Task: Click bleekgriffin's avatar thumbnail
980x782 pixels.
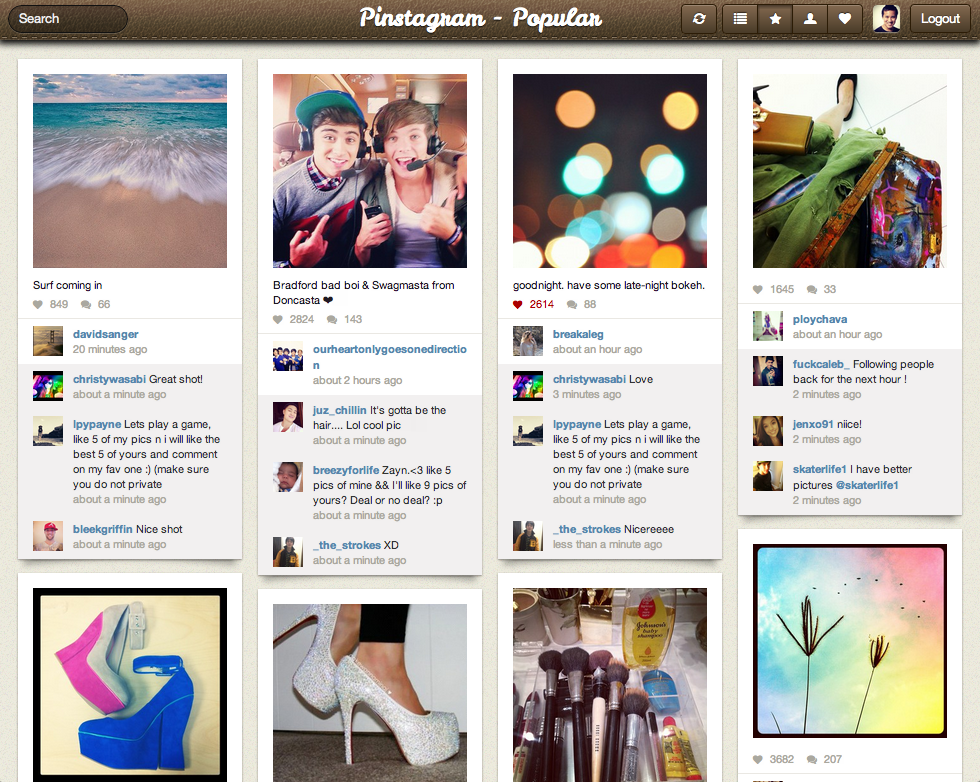Action: (x=48, y=536)
